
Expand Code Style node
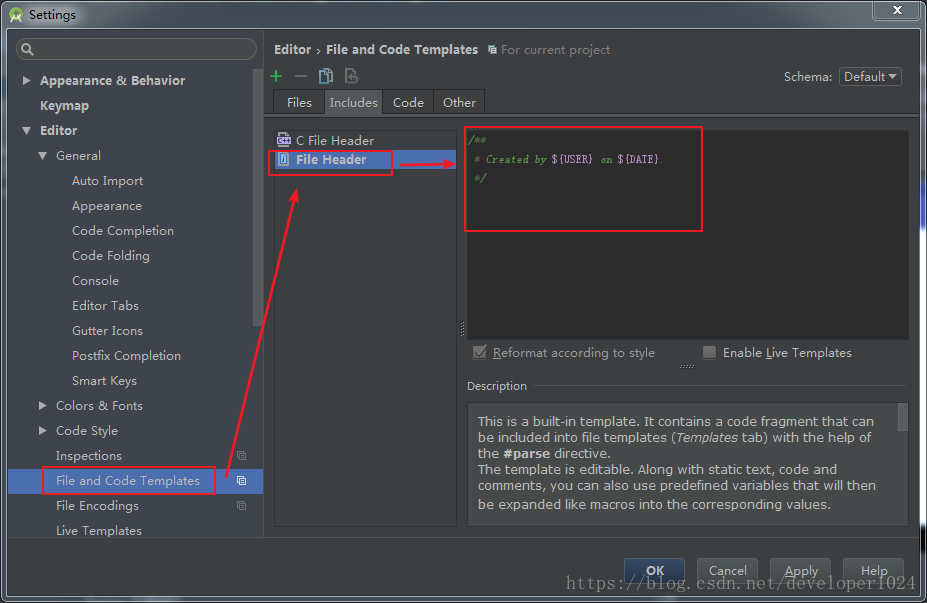[x=43, y=430]
